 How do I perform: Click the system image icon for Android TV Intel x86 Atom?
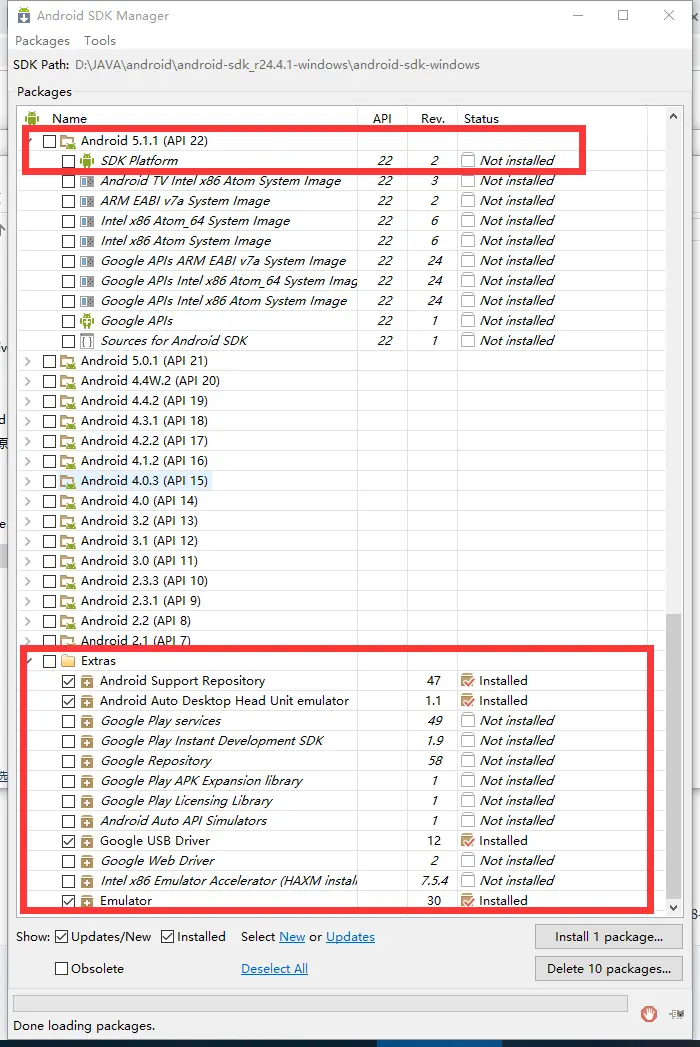(87, 181)
